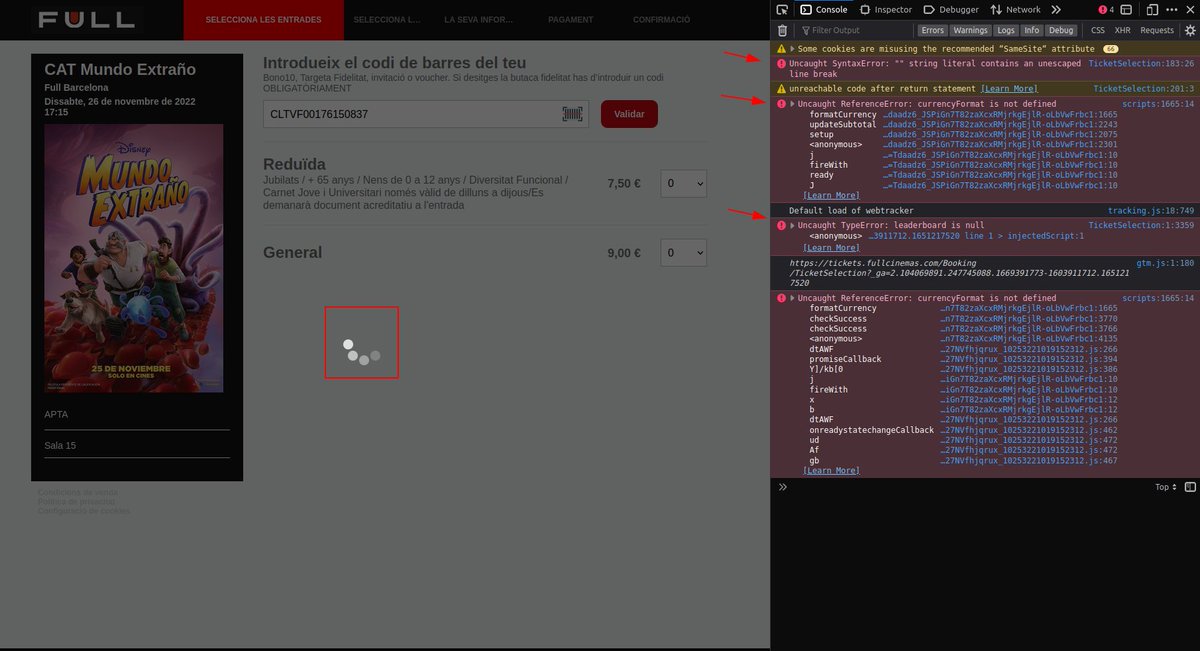Activate the pick element from page icon
1200x651 pixels.
point(783,9)
